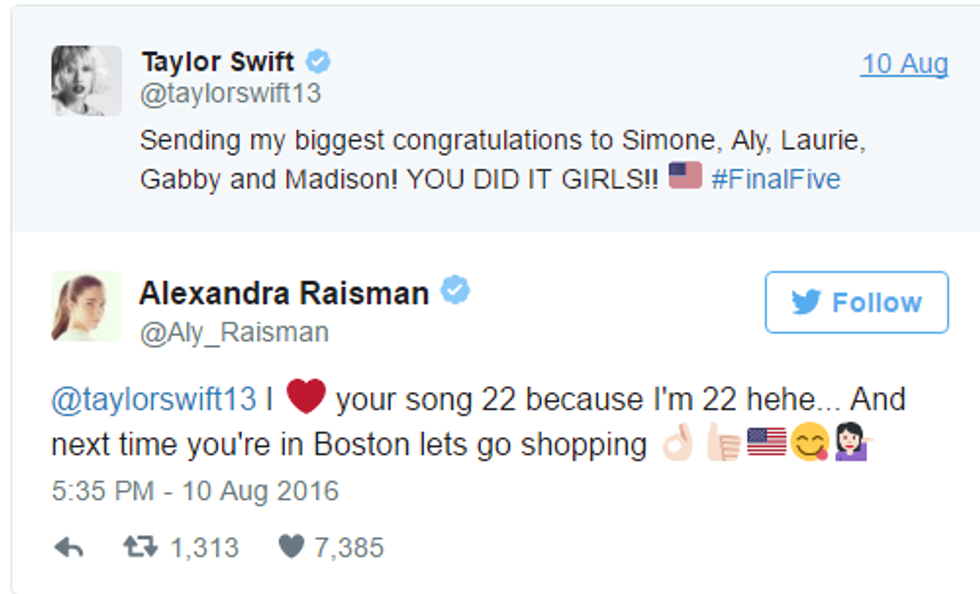Click Alexandra Raisman's verified badge
980x594 pixels.
click(456, 292)
